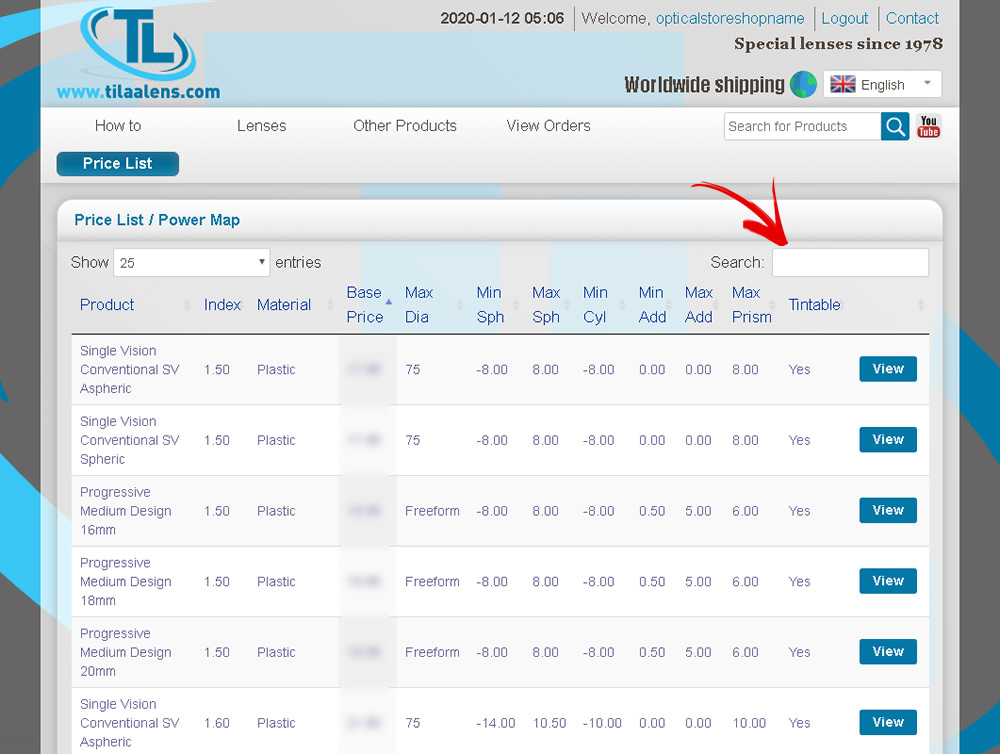Image resolution: width=1000 pixels, height=754 pixels.
Task: Click the worldwide shipping globe icon
Action: 803,85
